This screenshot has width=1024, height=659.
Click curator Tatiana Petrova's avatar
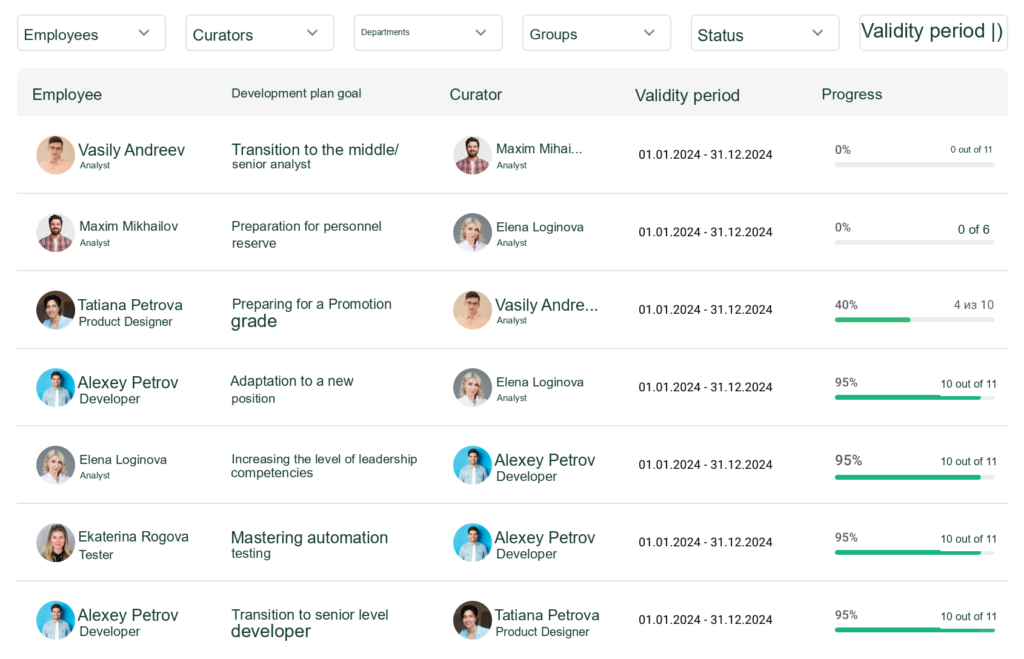(472, 620)
